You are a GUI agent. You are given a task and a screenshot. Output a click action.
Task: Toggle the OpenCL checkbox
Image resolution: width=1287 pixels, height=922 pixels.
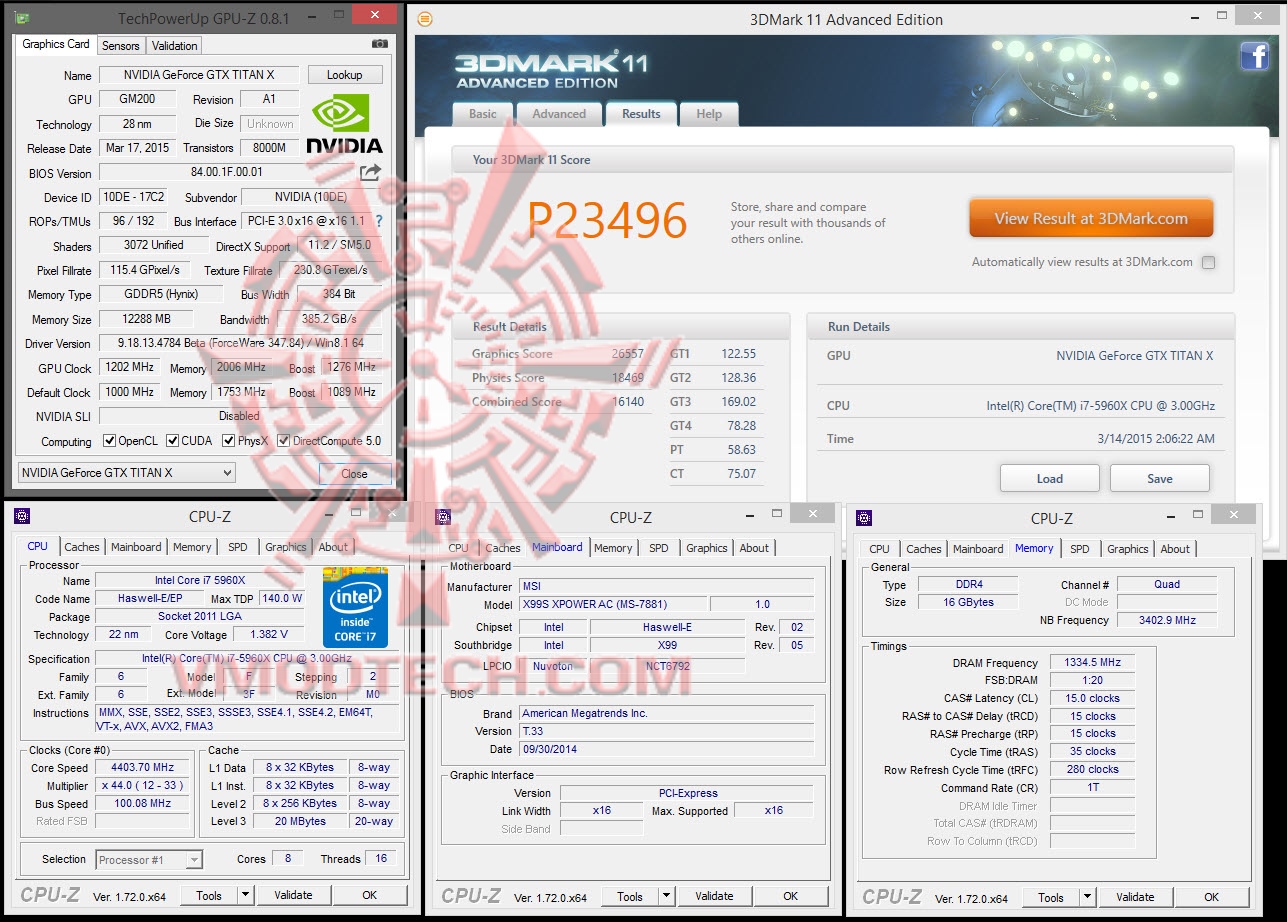click(x=110, y=441)
